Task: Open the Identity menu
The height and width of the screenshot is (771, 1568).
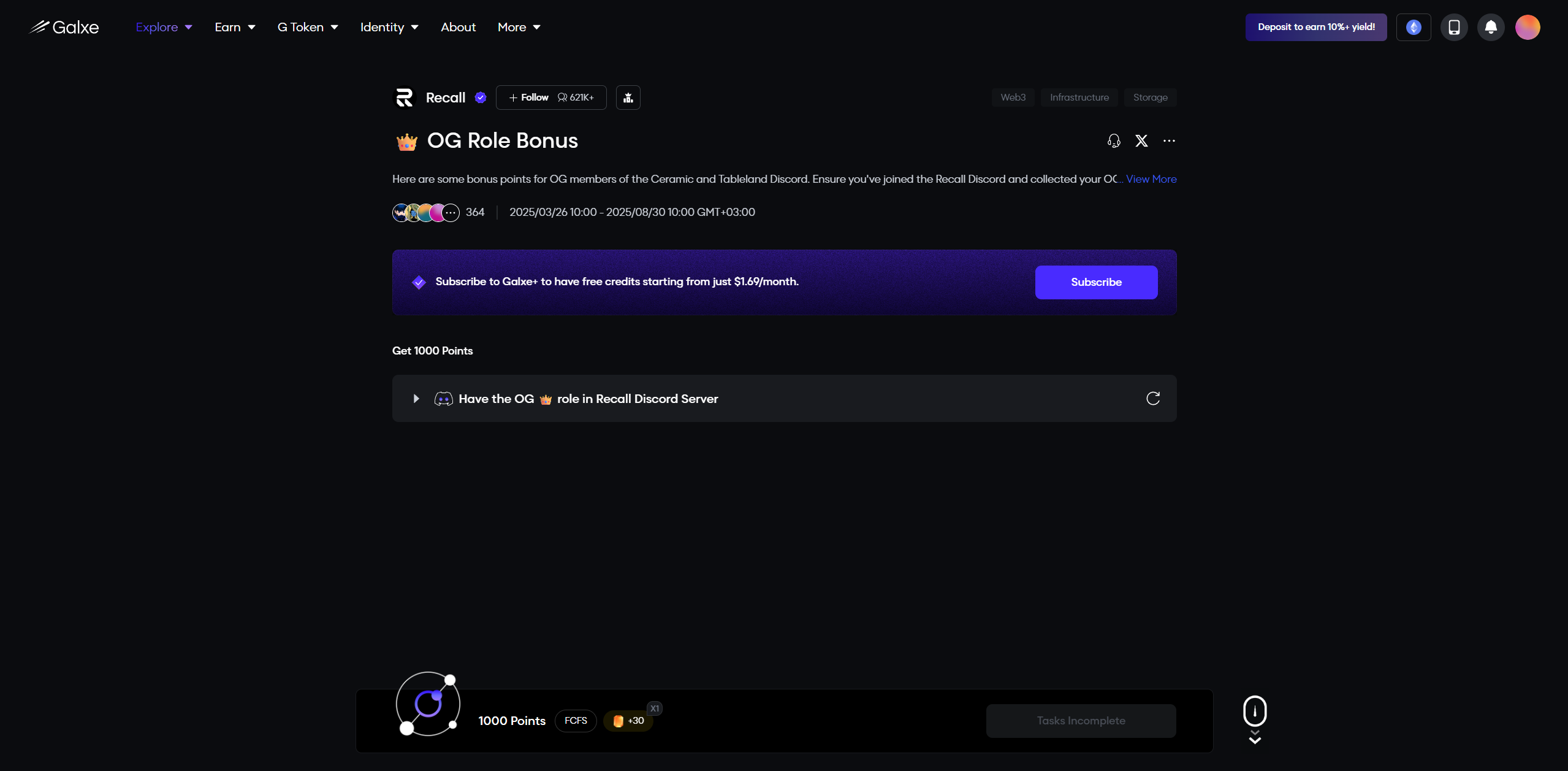Action: click(x=389, y=27)
